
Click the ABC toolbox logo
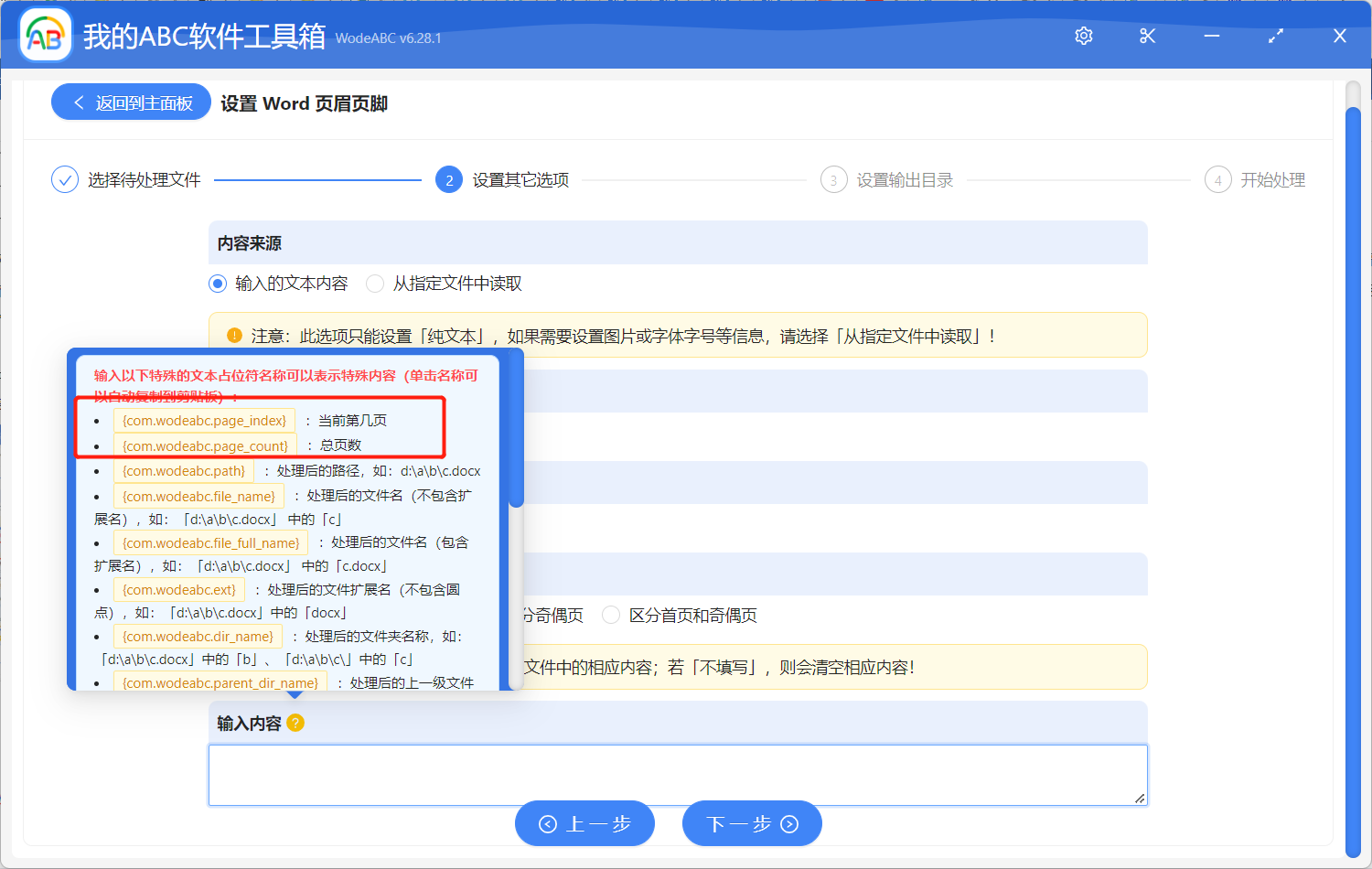click(45, 34)
